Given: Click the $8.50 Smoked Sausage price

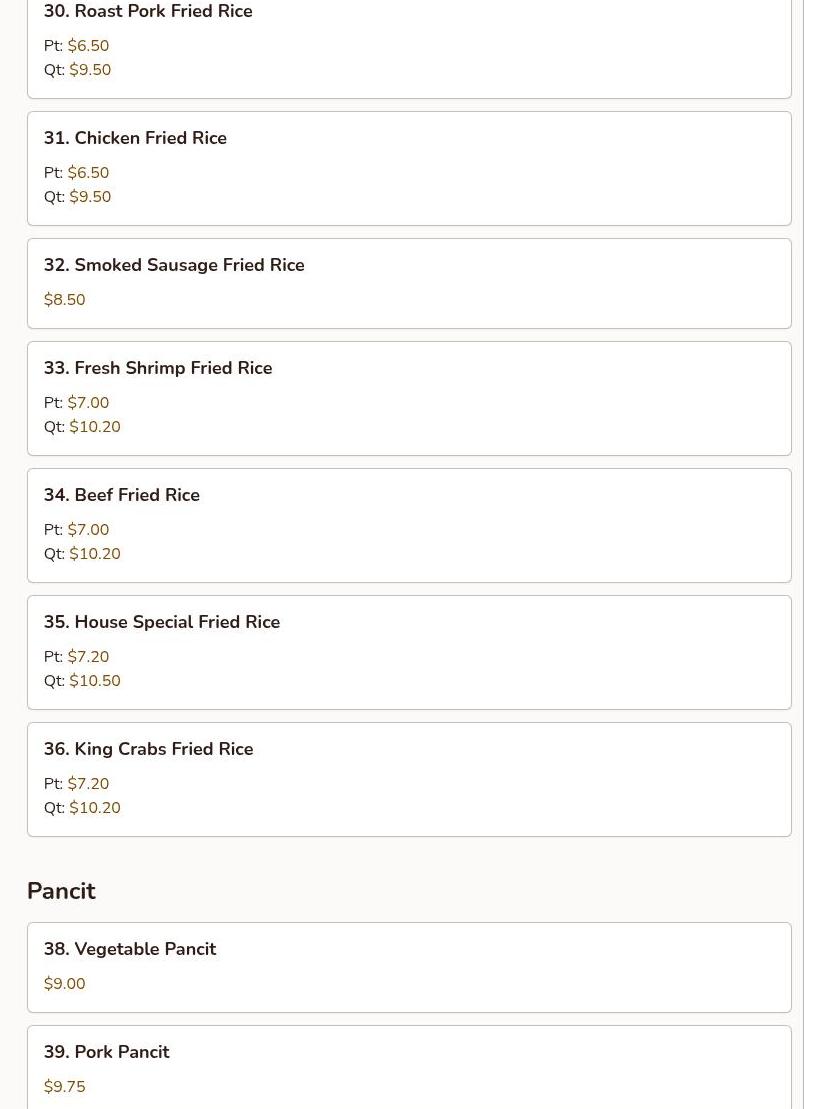Looking at the screenshot, I should pos(64,300).
